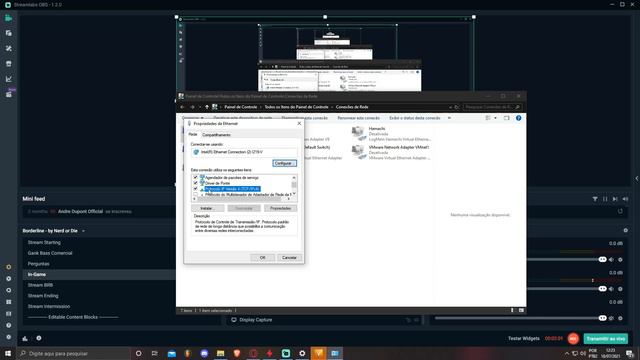Collapse the right side panel chevron
Screen dimensions: 640x360
pyautogui.click(x=636, y=178)
